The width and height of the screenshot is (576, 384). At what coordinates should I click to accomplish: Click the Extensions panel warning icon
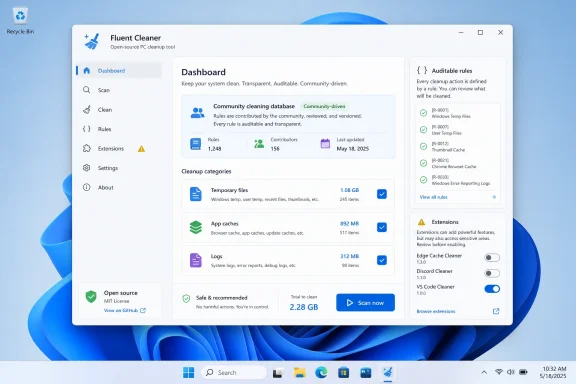(421, 222)
